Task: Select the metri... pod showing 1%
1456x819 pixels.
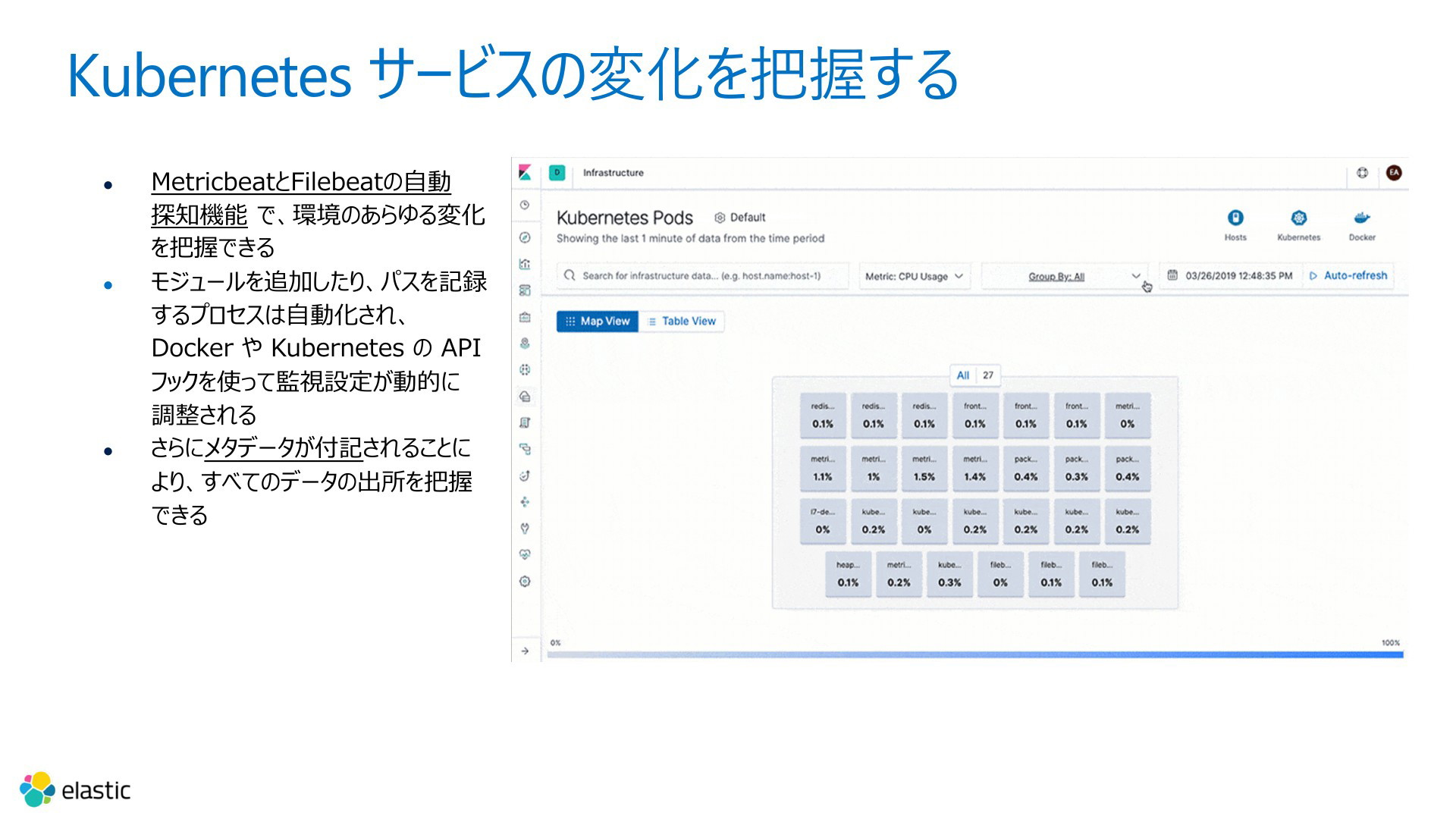Action: 874,469
